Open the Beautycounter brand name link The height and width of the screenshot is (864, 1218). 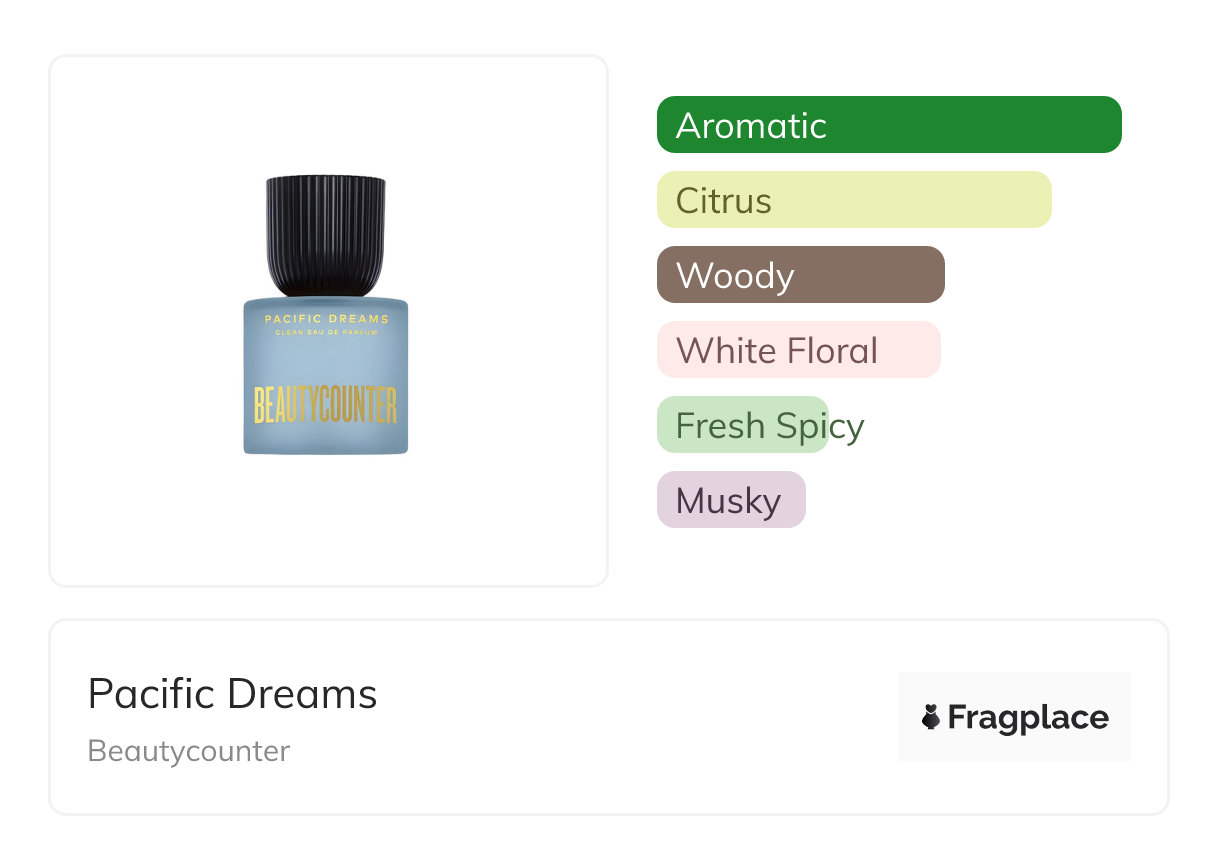pos(188,751)
